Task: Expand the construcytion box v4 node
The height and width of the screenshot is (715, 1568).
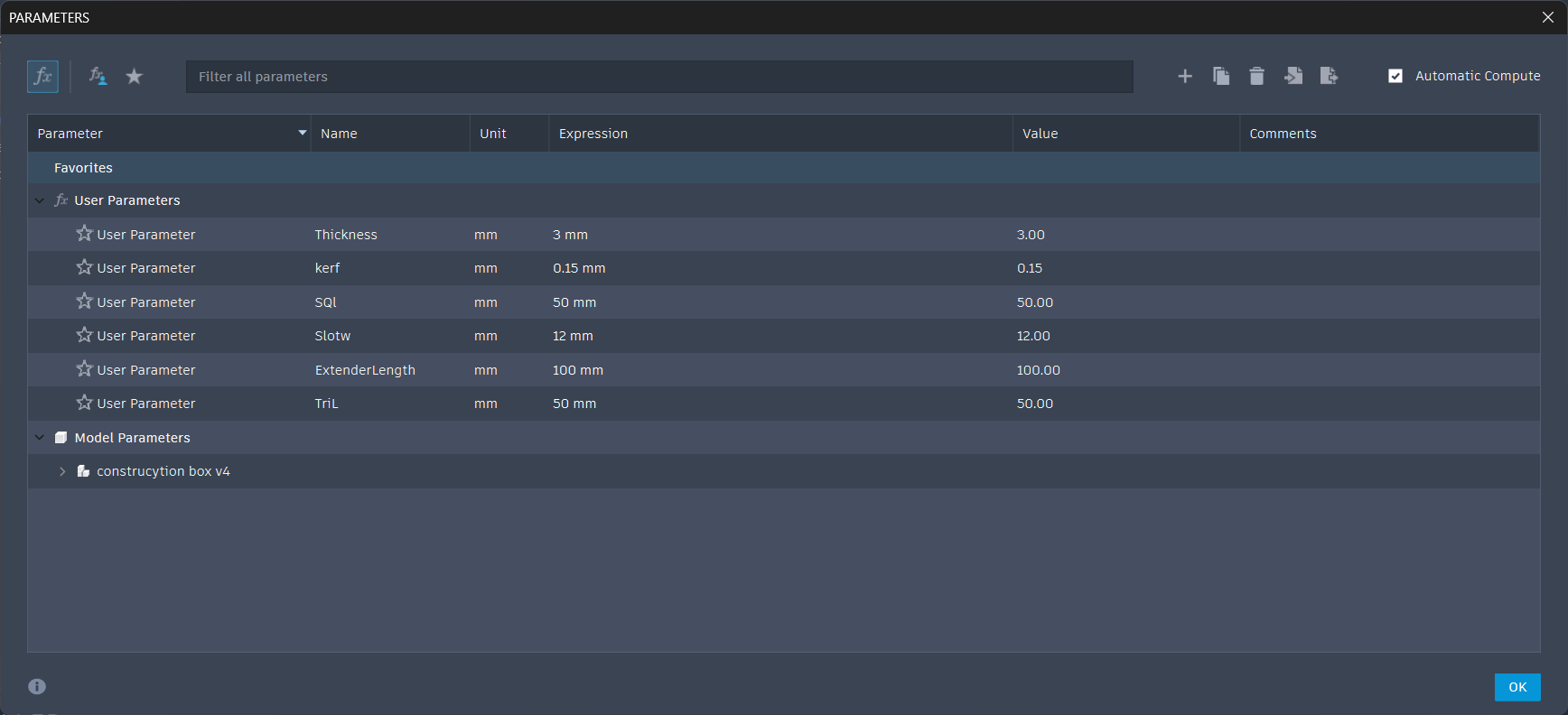Action: pyautogui.click(x=62, y=471)
